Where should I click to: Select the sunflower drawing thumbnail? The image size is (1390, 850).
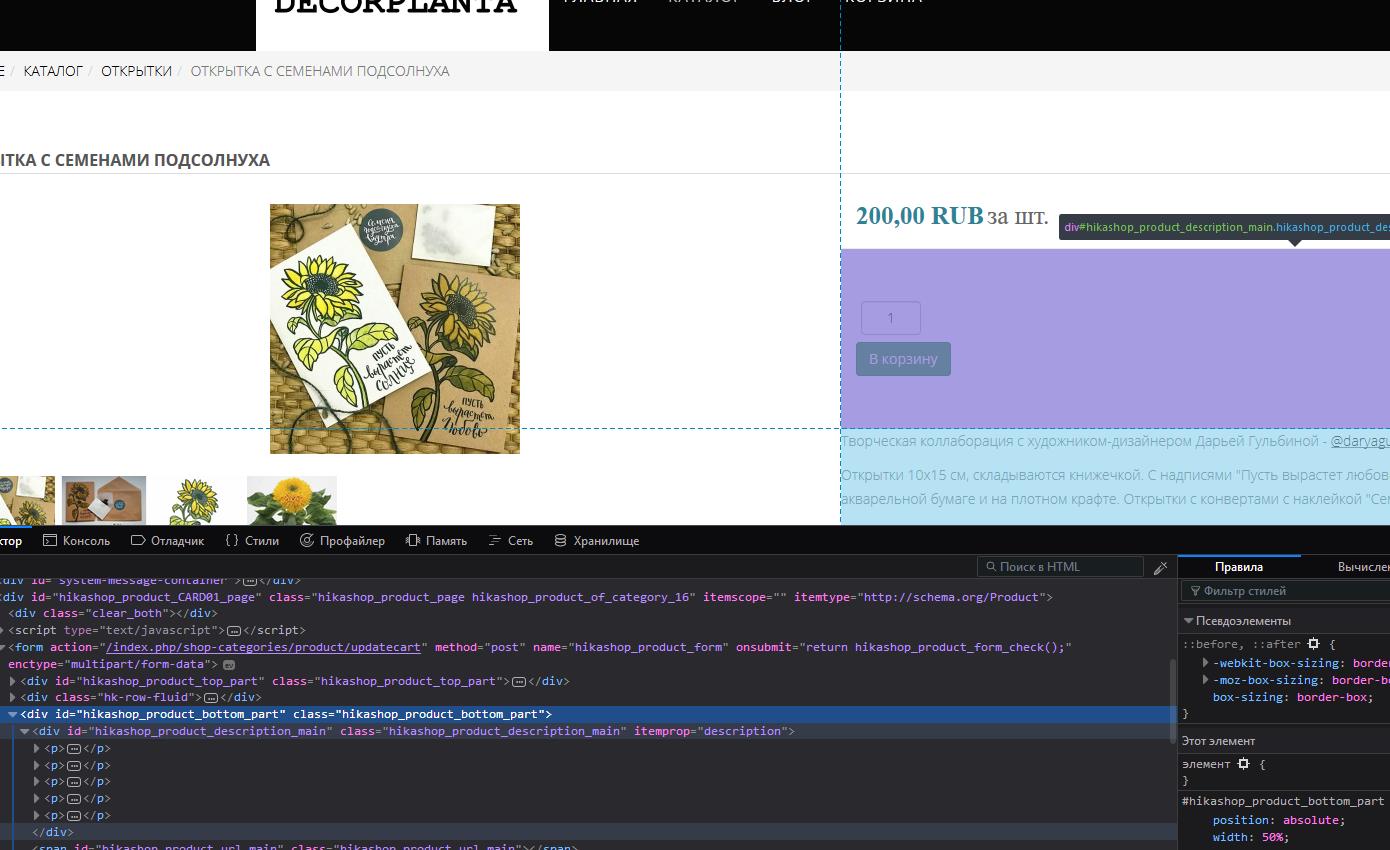click(196, 500)
